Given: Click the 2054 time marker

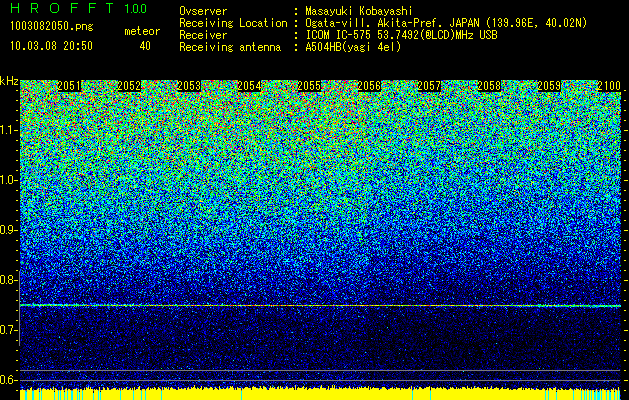Looking at the screenshot, I should (249, 86).
